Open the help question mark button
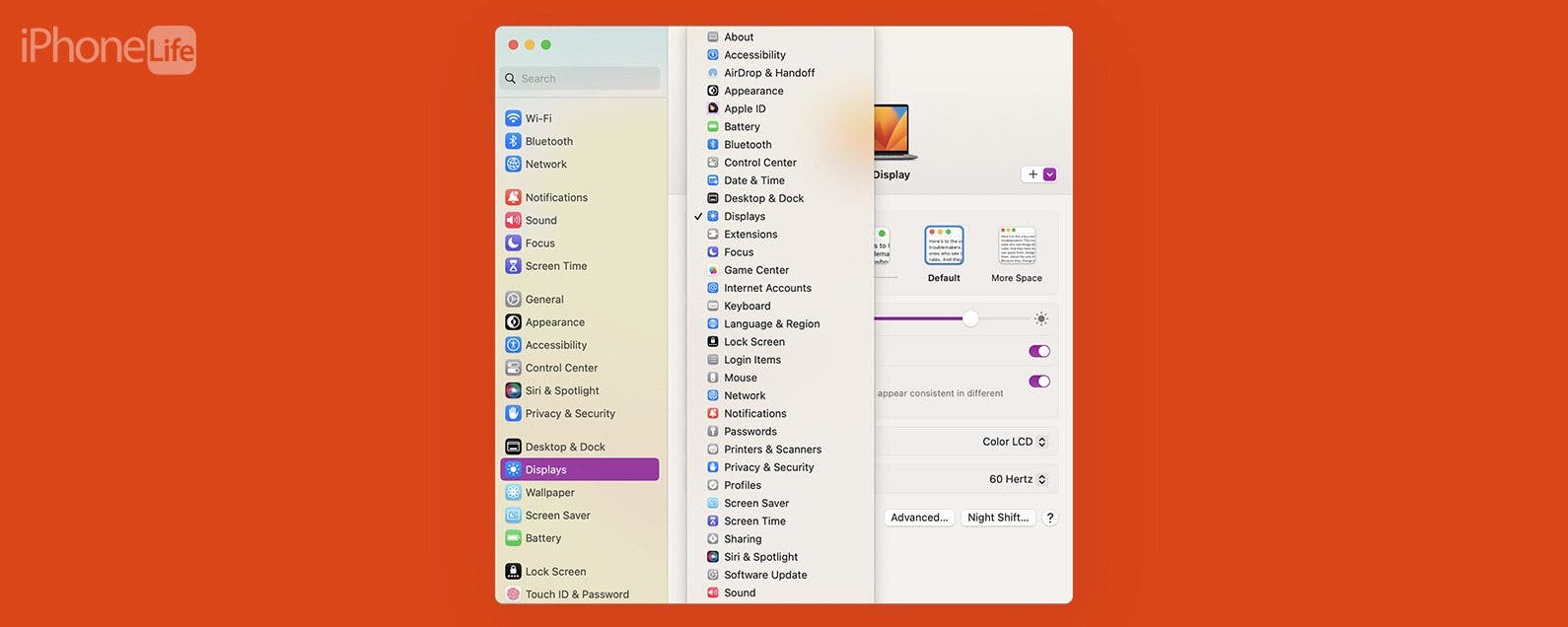The image size is (1568, 627). (x=1050, y=518)
